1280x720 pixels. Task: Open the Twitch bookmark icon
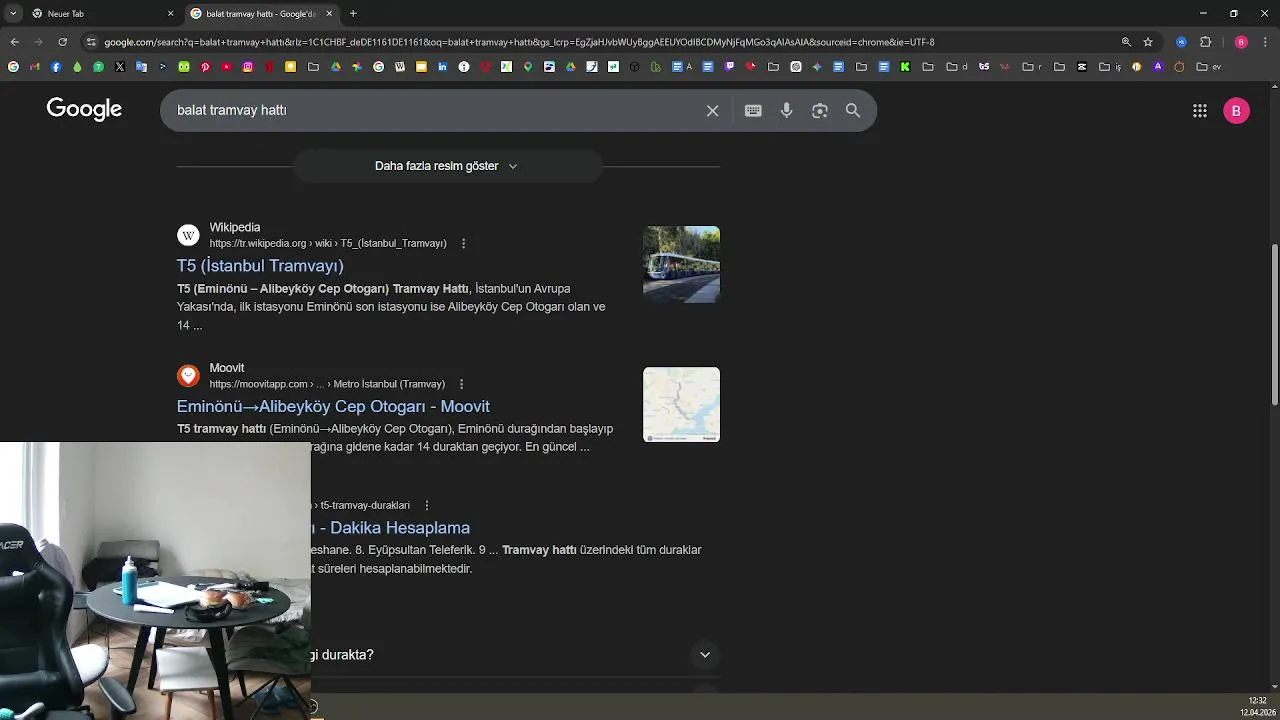coord(729,67)
